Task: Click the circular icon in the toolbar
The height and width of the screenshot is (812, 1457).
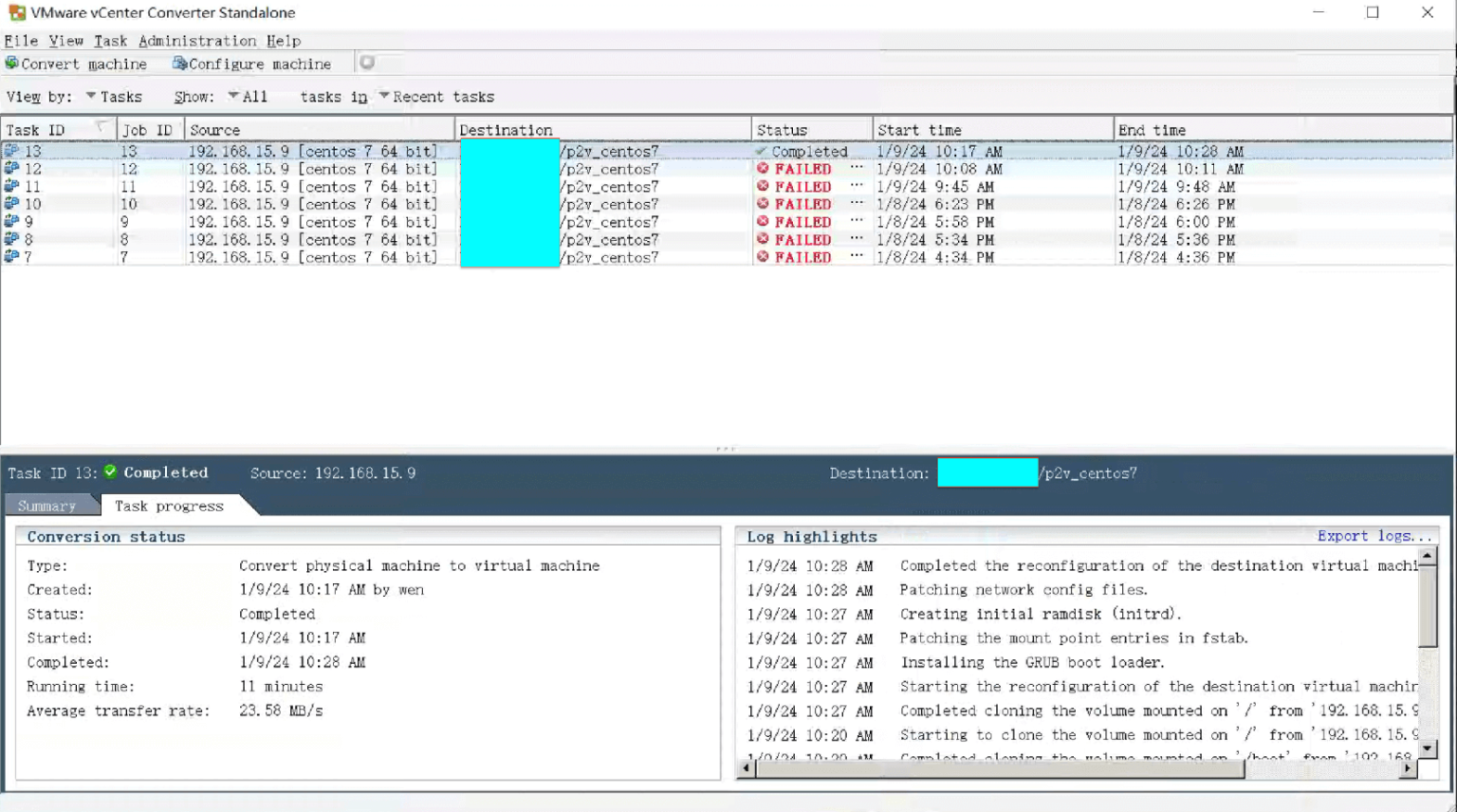Action: pos(369,62)
